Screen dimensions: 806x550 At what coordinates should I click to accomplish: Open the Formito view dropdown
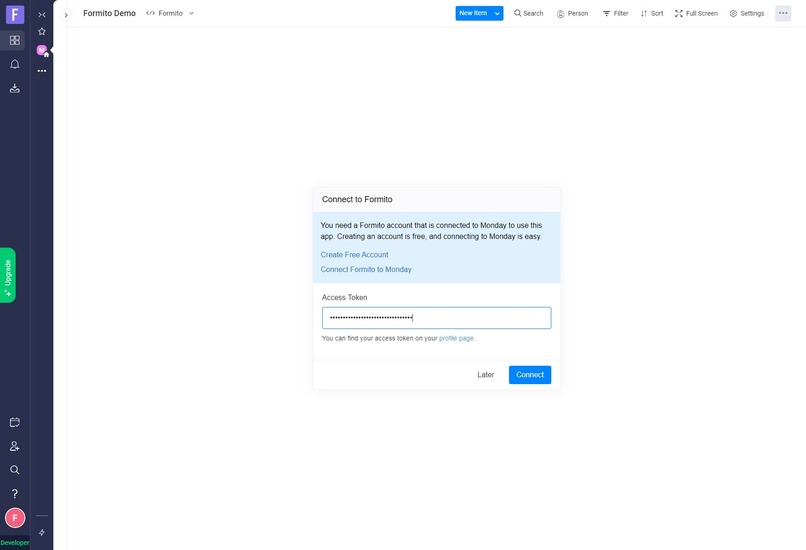pos(170,13)
